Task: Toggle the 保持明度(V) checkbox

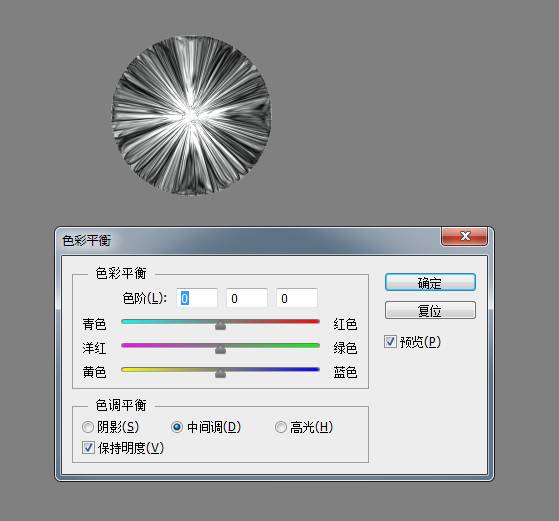Action: pos(88,447)
